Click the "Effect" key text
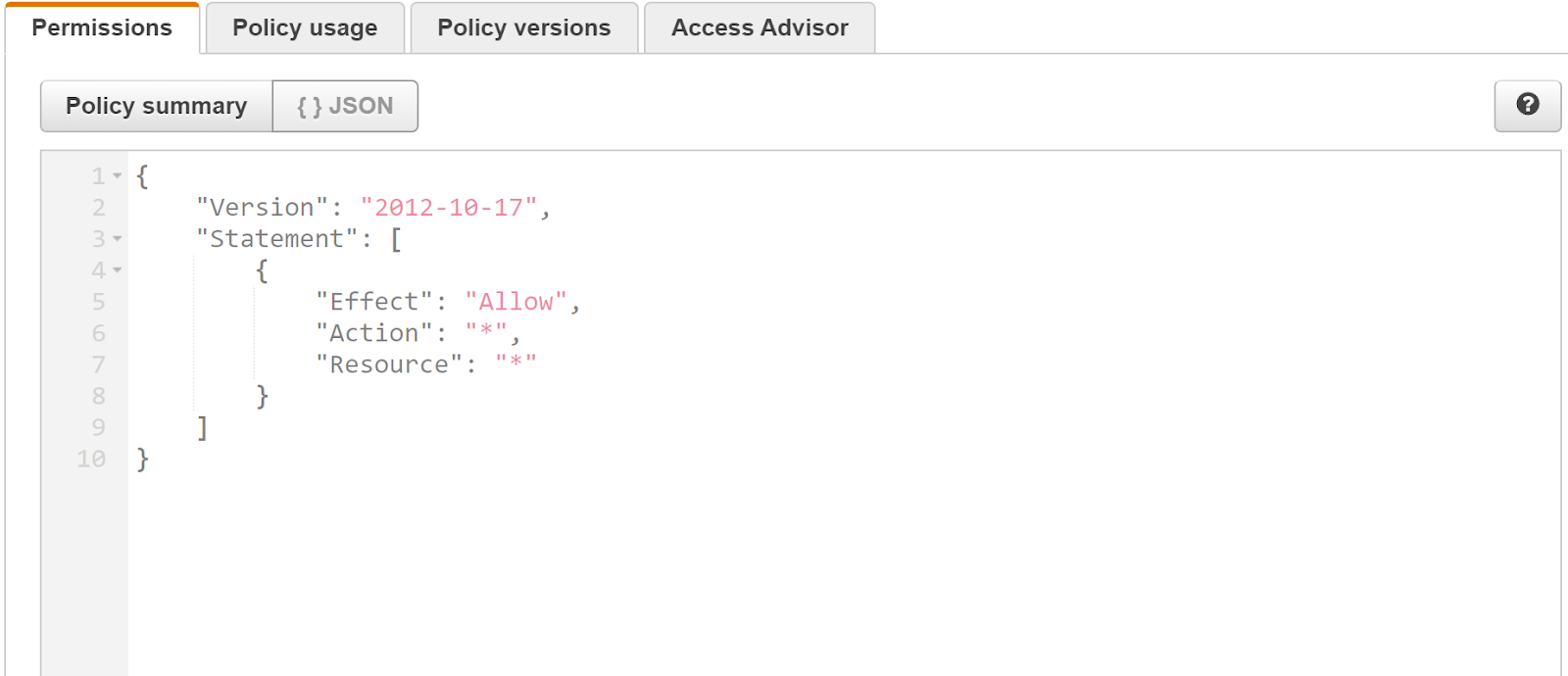This screenshot has width=1568, height=676. [374, 302]
